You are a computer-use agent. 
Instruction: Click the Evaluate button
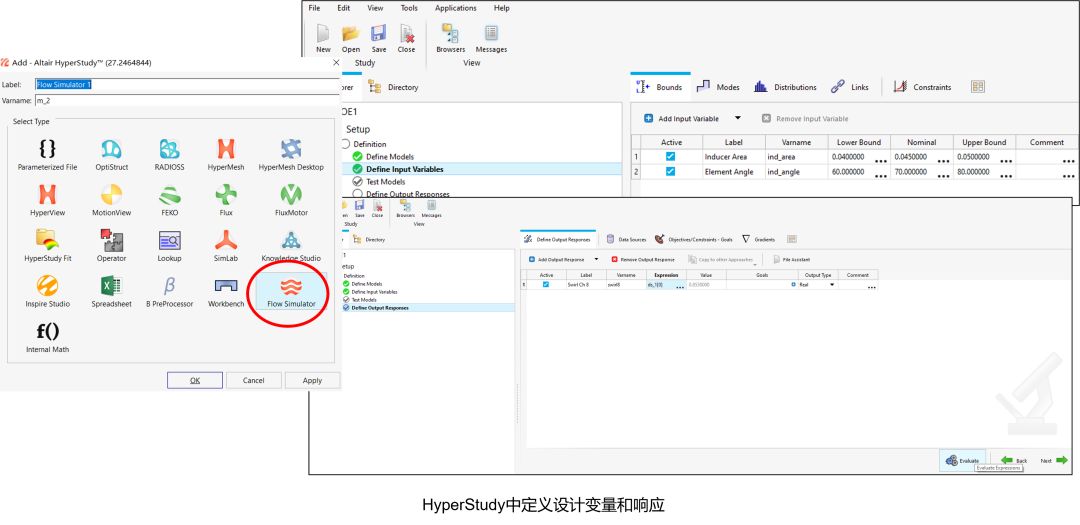tap(962, 460)
